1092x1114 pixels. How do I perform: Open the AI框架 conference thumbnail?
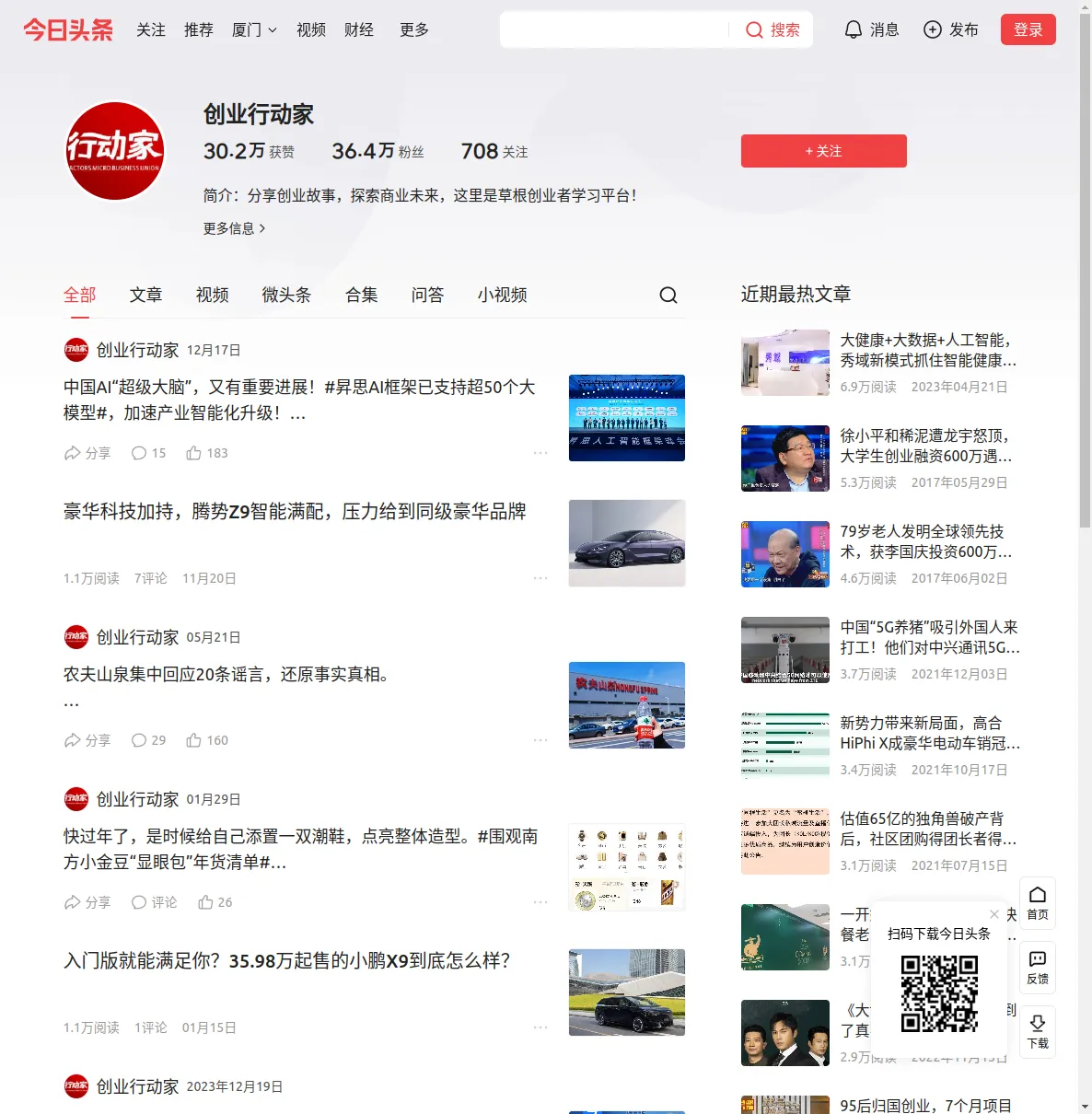click(627, 418)
